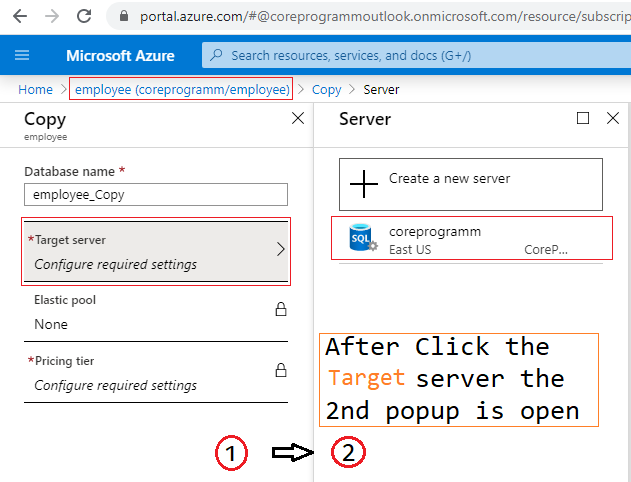Screen dimensions: 631x482
Task: Click the SQL server icon for coreprogramm
Action: 363,237
